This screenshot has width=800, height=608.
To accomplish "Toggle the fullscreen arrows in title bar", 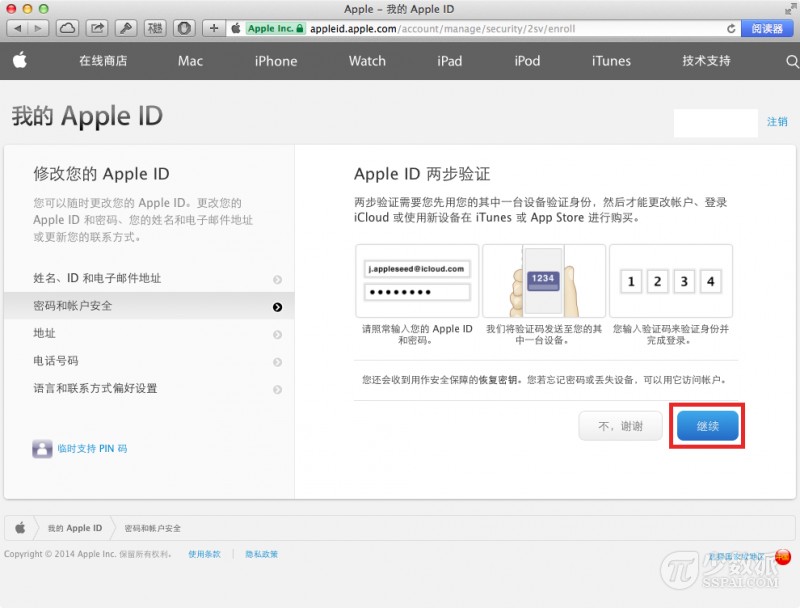I will pos(791,9).
